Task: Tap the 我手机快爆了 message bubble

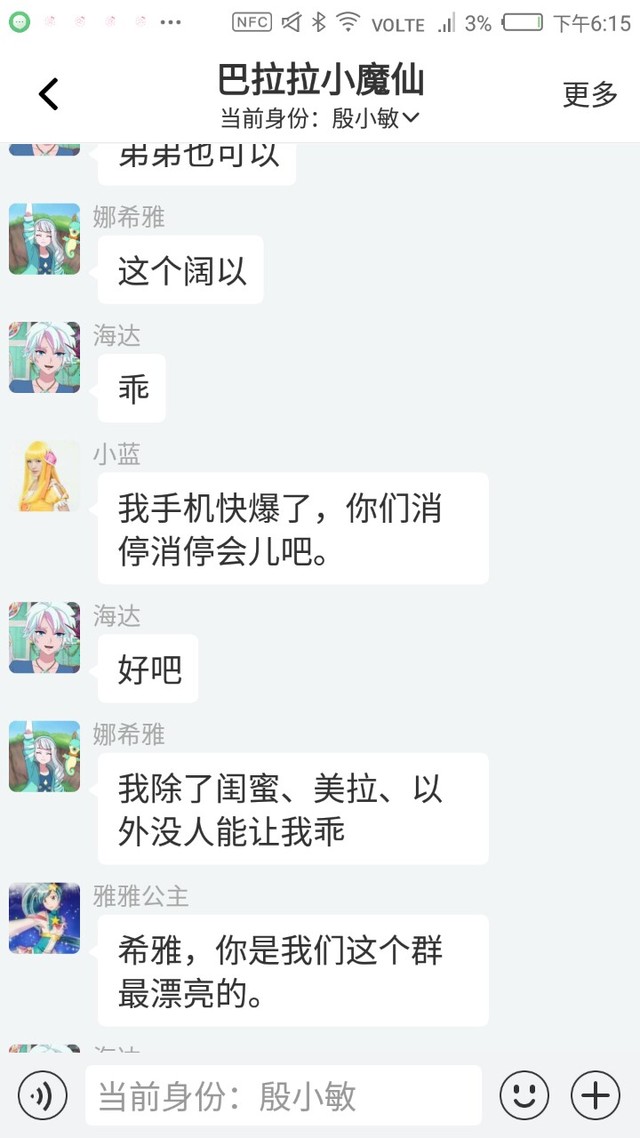Action: pos(293,528)
